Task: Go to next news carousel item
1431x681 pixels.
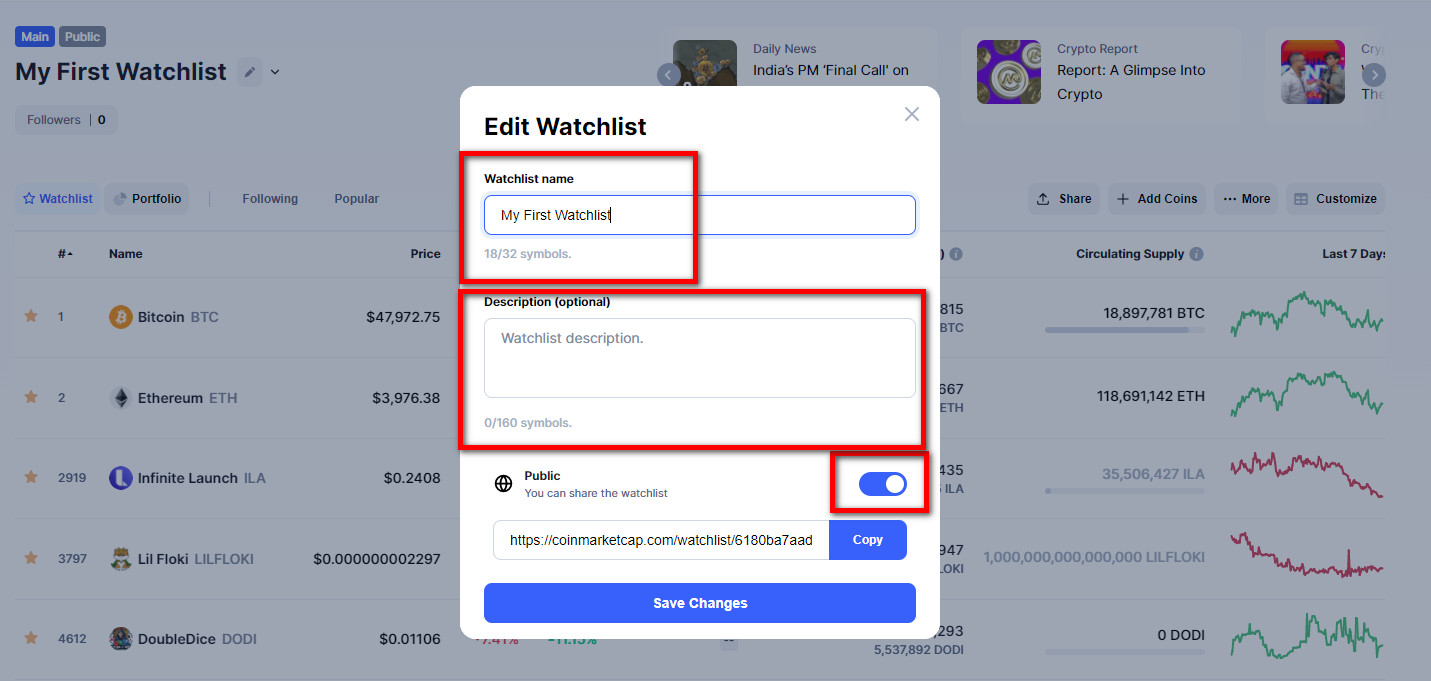Action: [1374, 74]
